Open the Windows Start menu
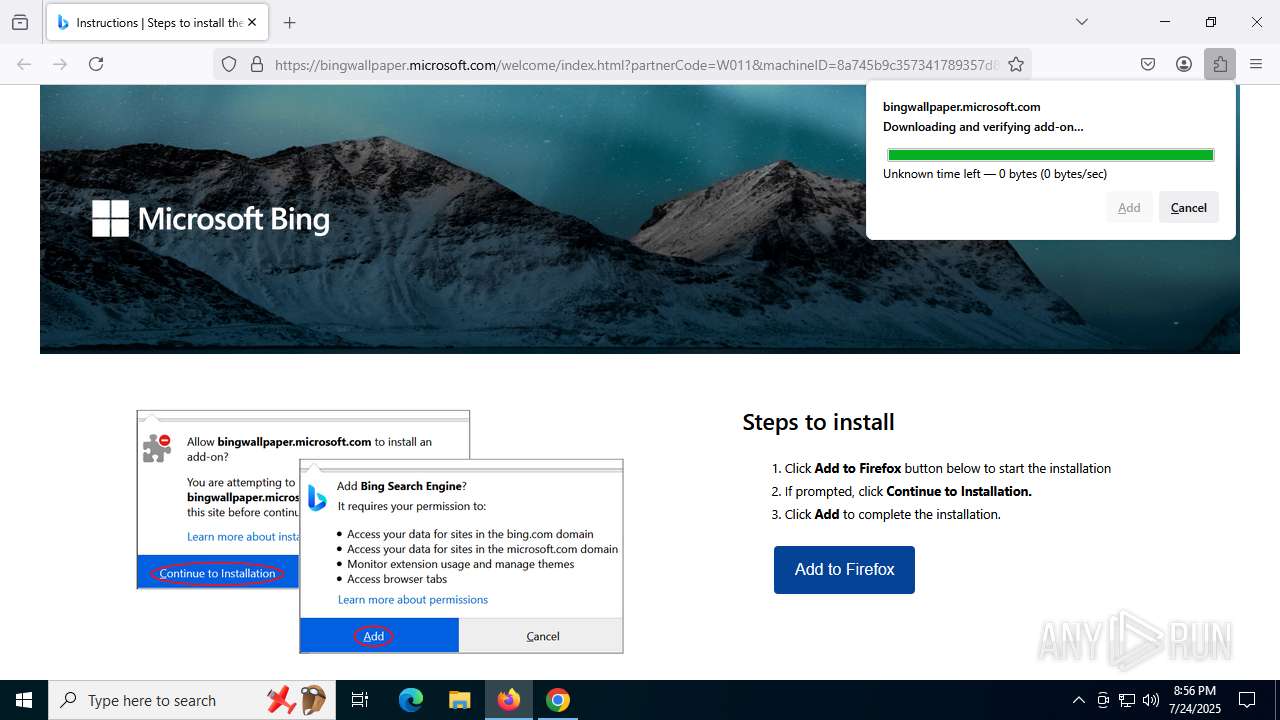Viewport: 1280px width, 720px height. (x=24, y=700)
